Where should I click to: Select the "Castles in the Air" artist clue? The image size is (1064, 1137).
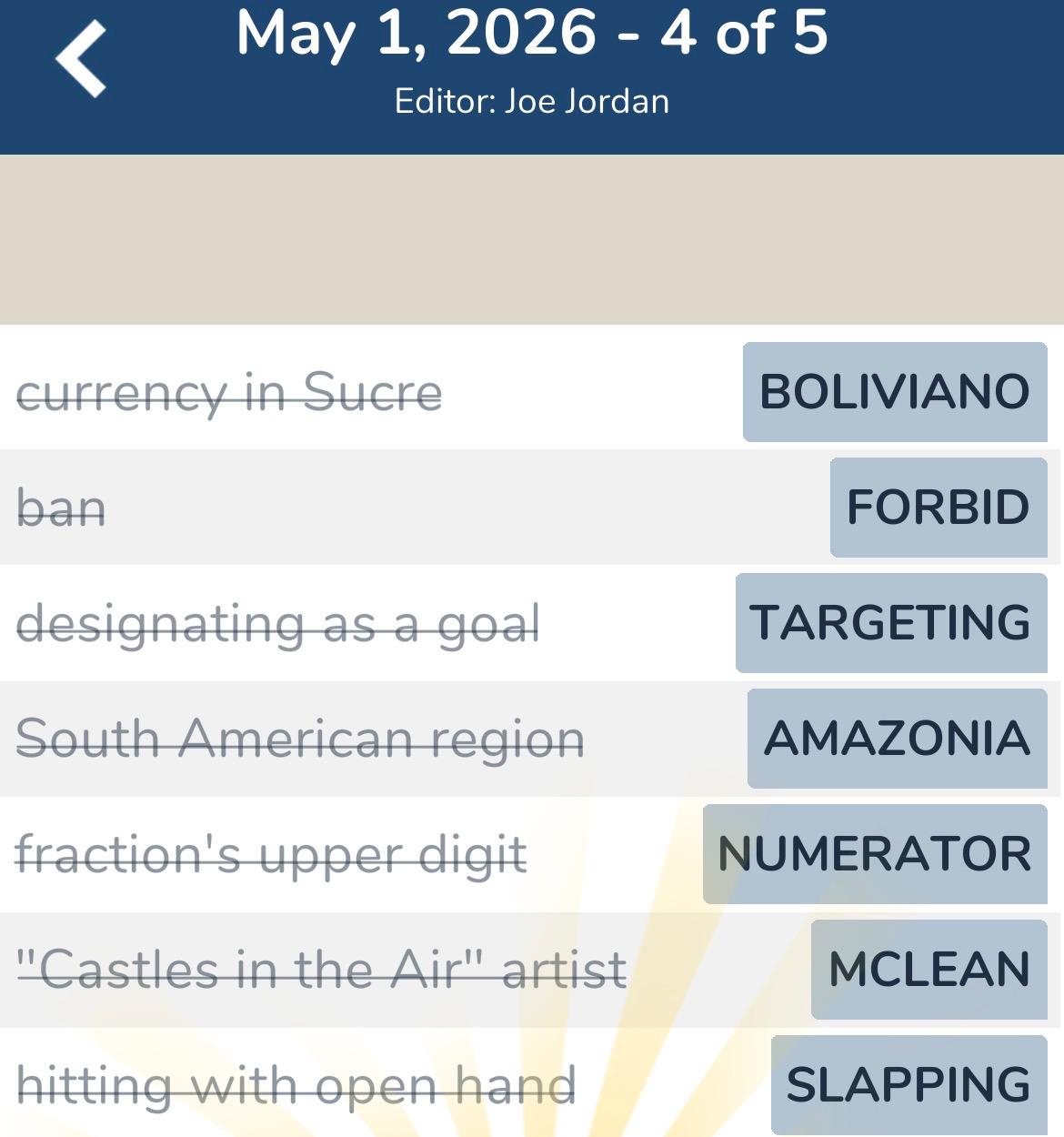point(322,970)
